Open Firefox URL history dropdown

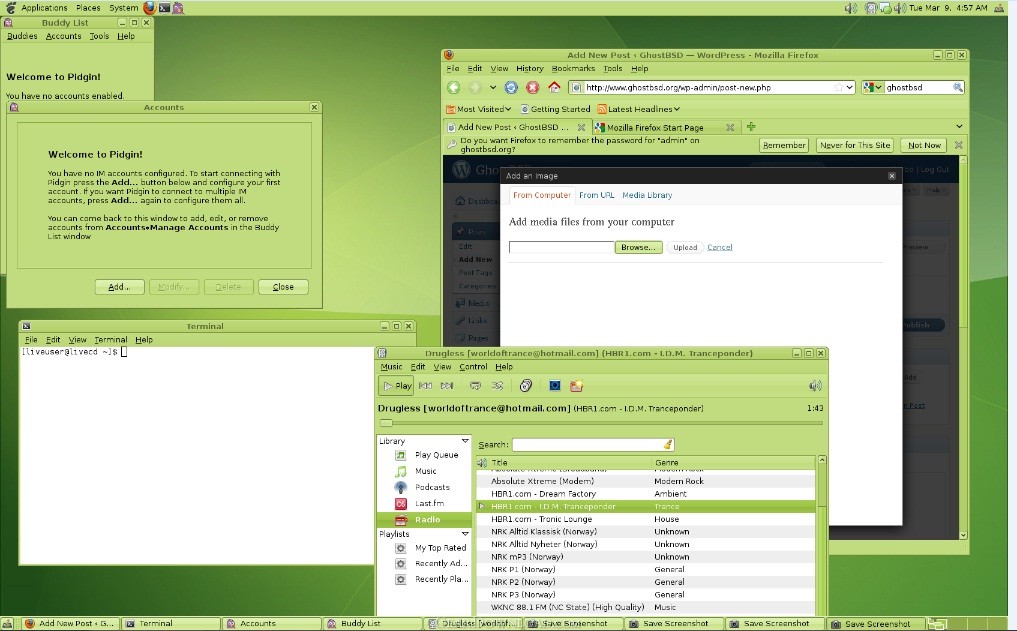pos(849,87)
